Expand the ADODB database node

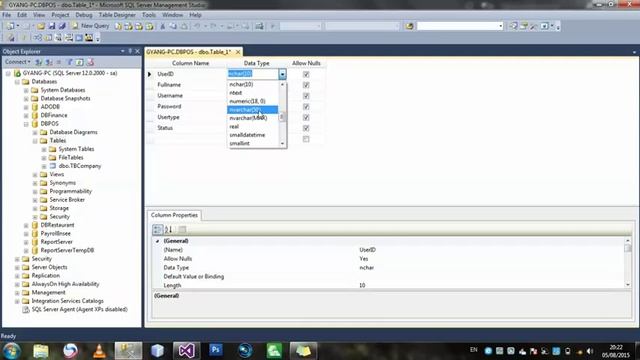point(26,107)
